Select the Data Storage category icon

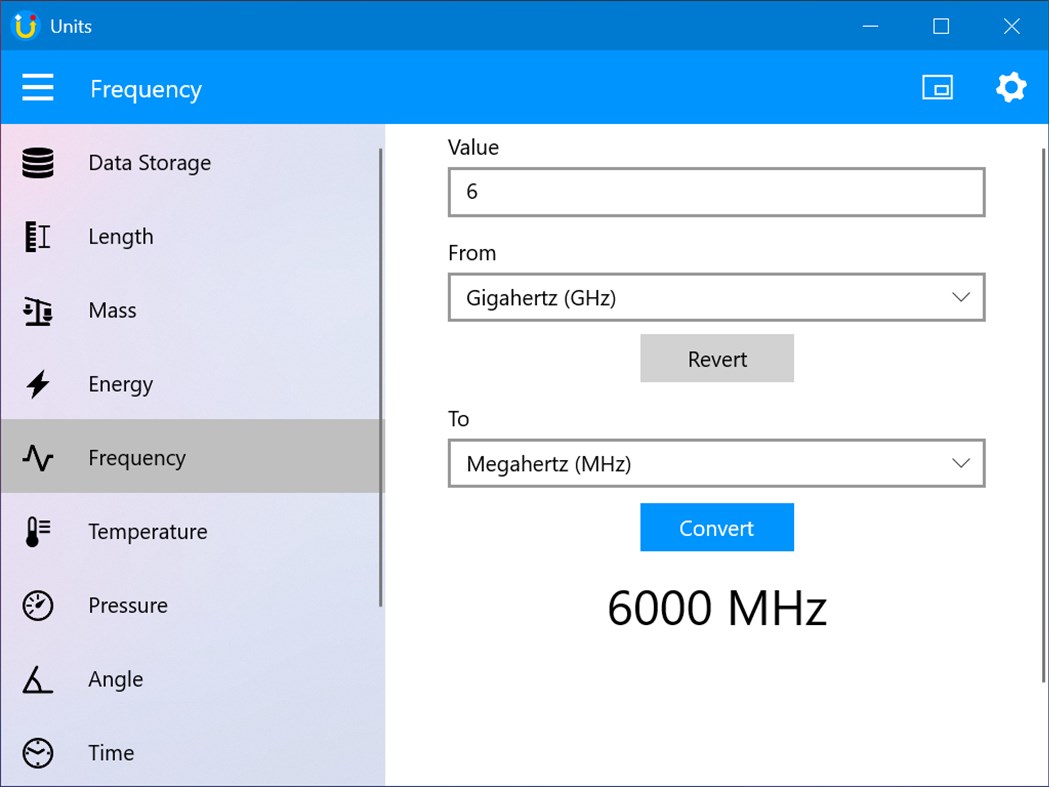37,162
